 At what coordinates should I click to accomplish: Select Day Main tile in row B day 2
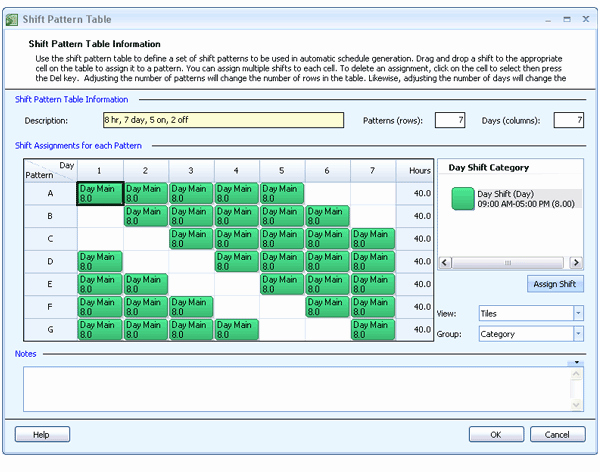click(146, 216)
